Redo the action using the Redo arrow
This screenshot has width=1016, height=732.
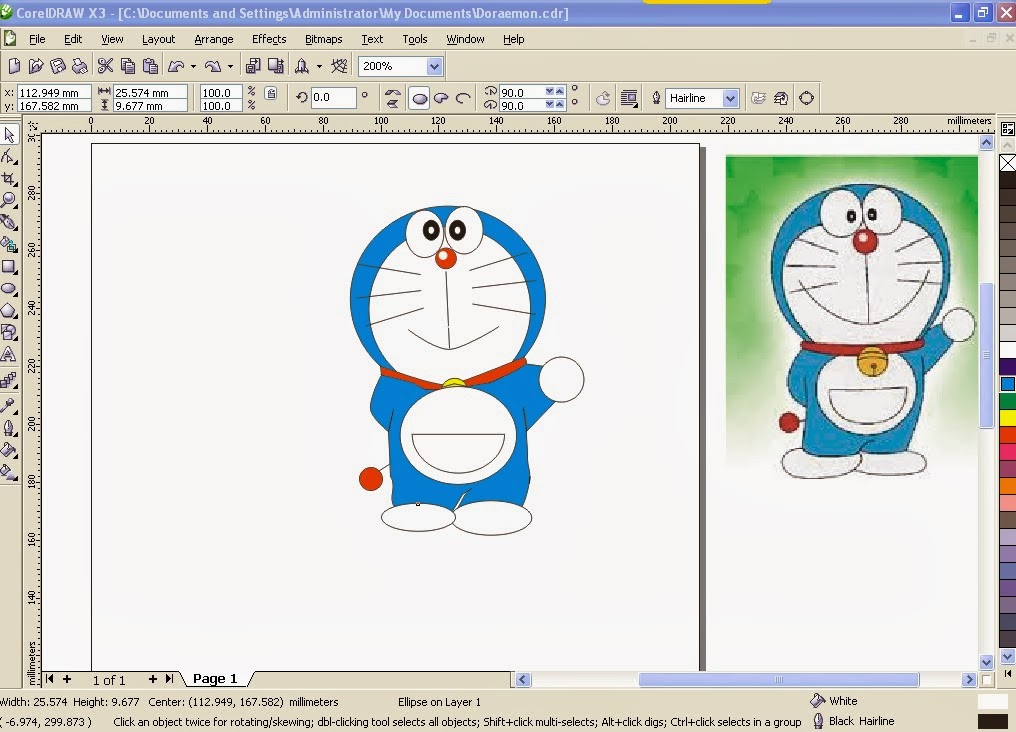coord(213,65)
